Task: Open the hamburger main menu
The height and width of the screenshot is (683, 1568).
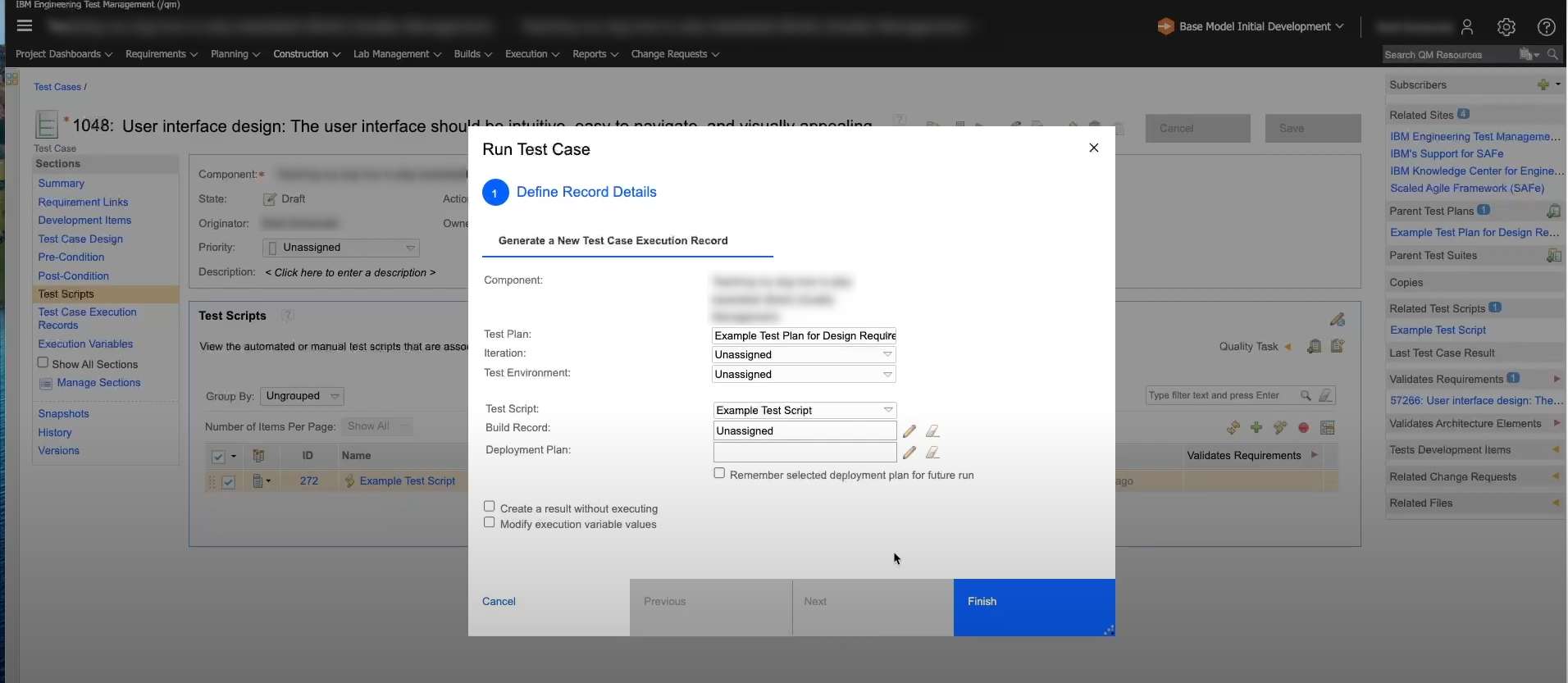Action: tap(25, 26)
